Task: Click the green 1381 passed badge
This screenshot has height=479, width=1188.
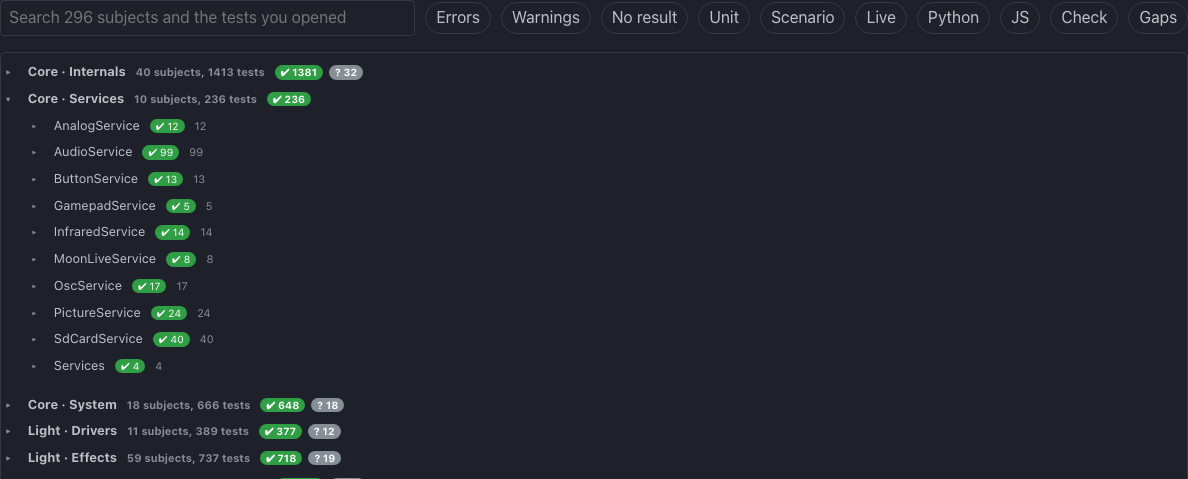Action: pos(299,73)
